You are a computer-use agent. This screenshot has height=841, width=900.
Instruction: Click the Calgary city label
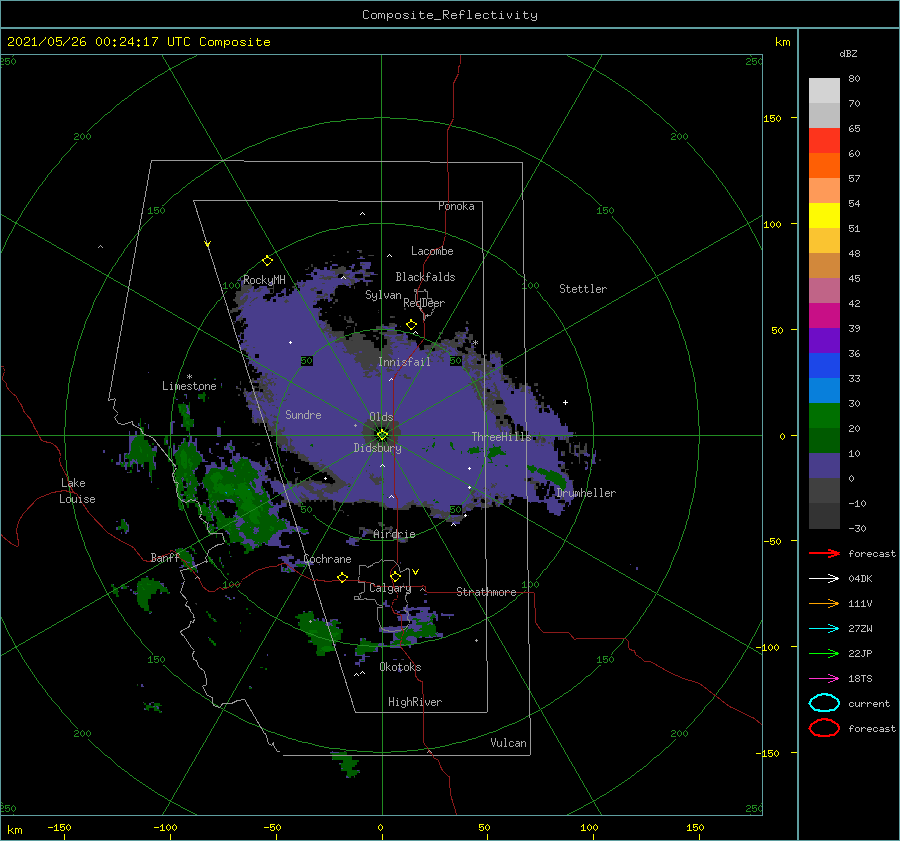pos(390,588)
